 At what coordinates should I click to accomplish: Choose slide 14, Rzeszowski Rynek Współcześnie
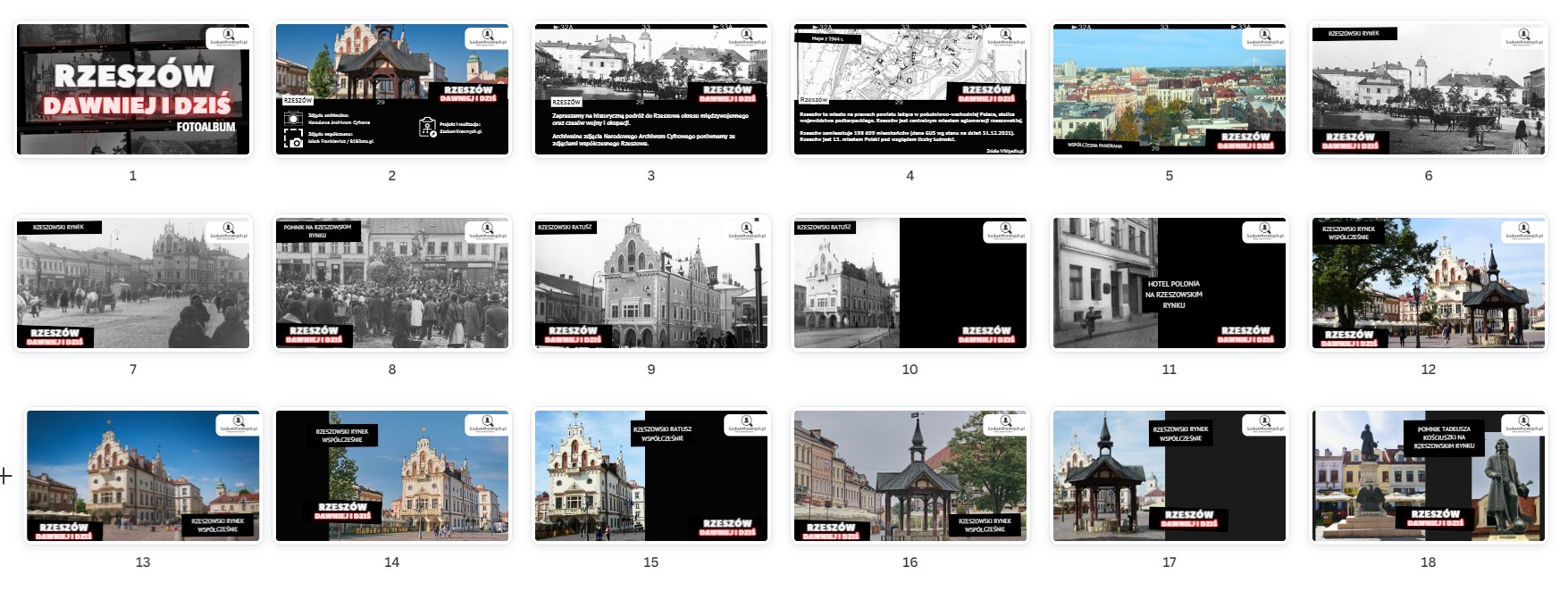391,476
